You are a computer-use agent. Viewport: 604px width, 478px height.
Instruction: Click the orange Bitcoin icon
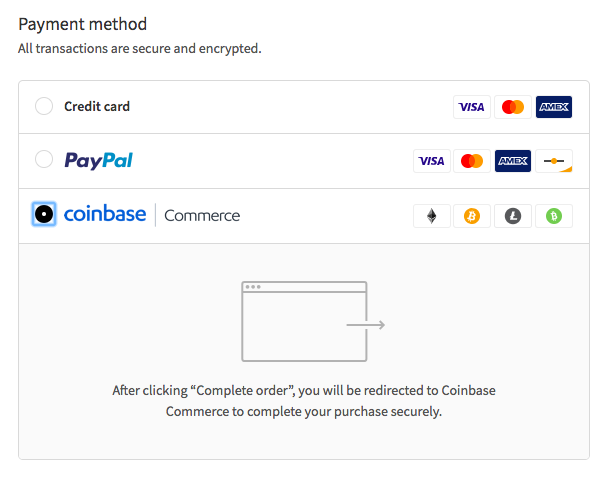pyautogui.click(x=472, y=216)
